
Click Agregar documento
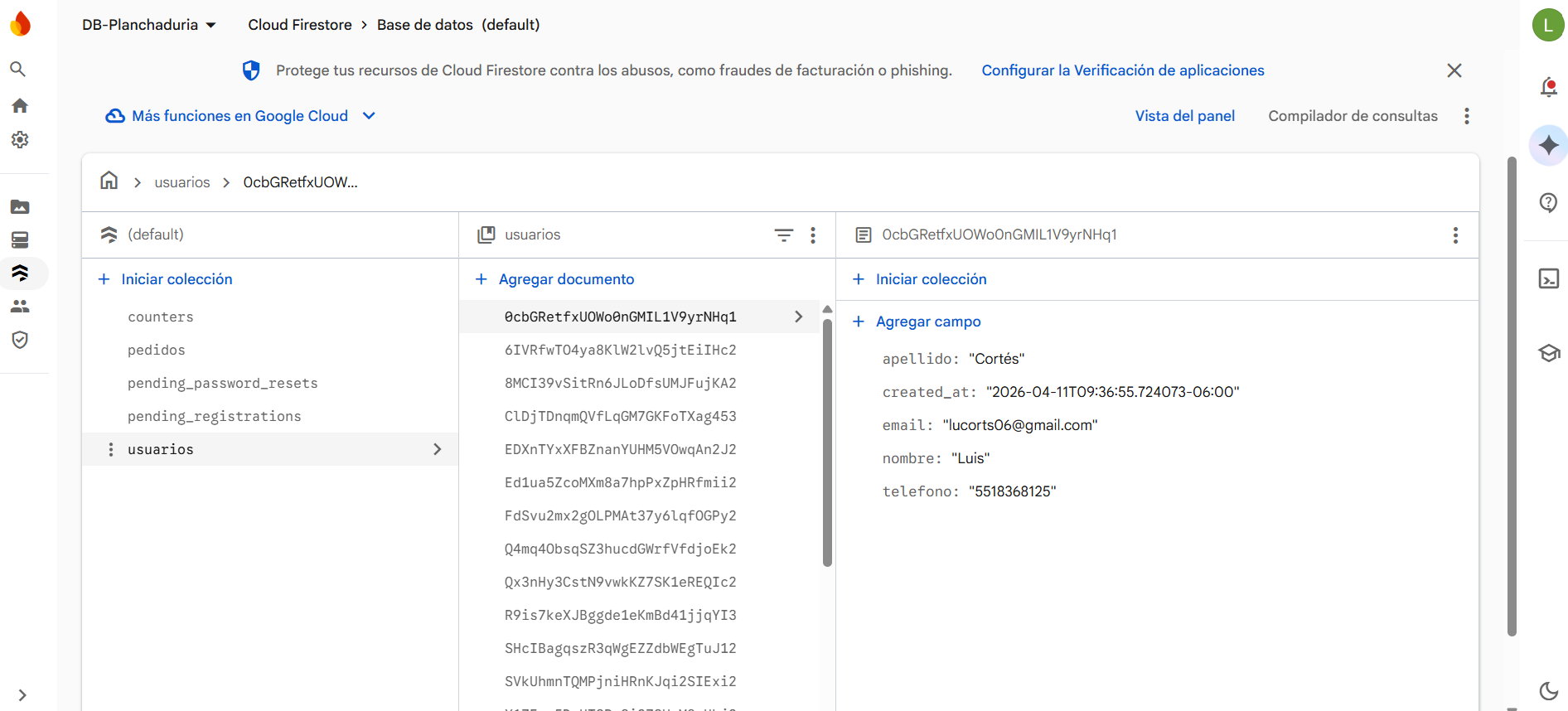pos(554,279)
